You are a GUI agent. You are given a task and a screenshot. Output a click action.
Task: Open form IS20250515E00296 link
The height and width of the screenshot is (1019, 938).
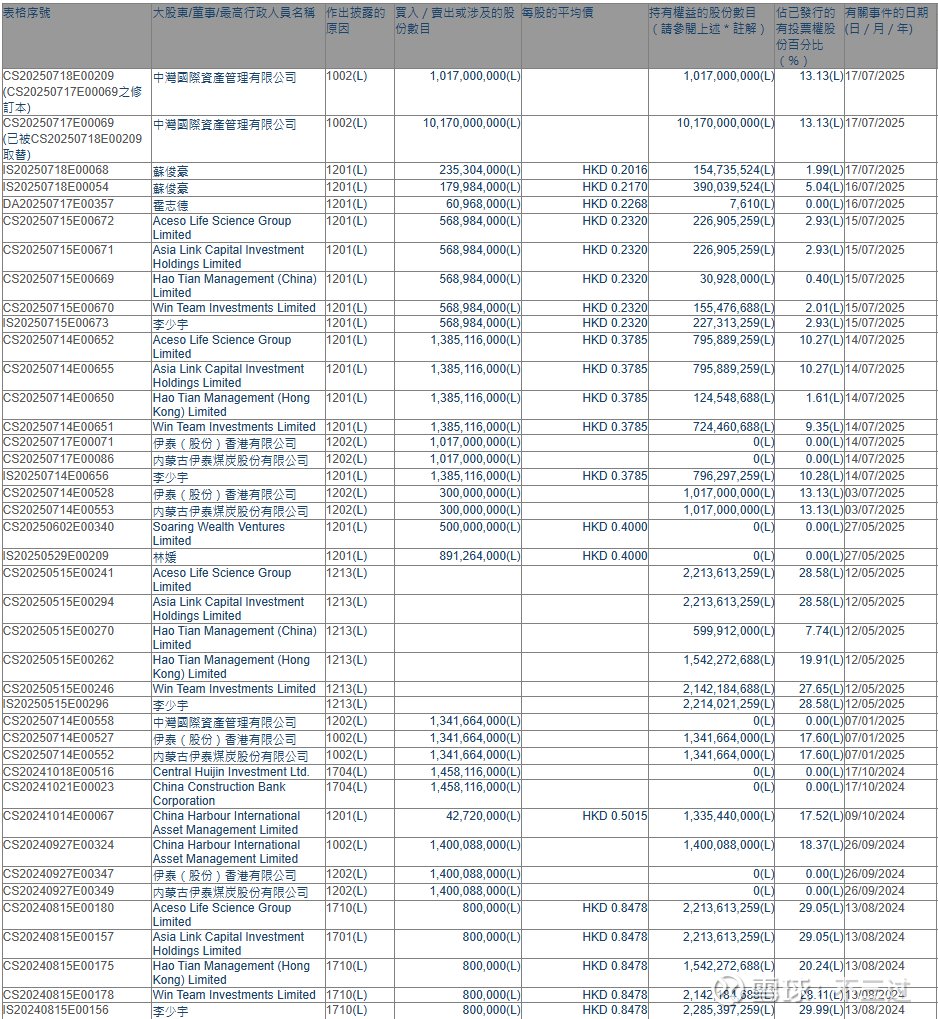(56, 704)
